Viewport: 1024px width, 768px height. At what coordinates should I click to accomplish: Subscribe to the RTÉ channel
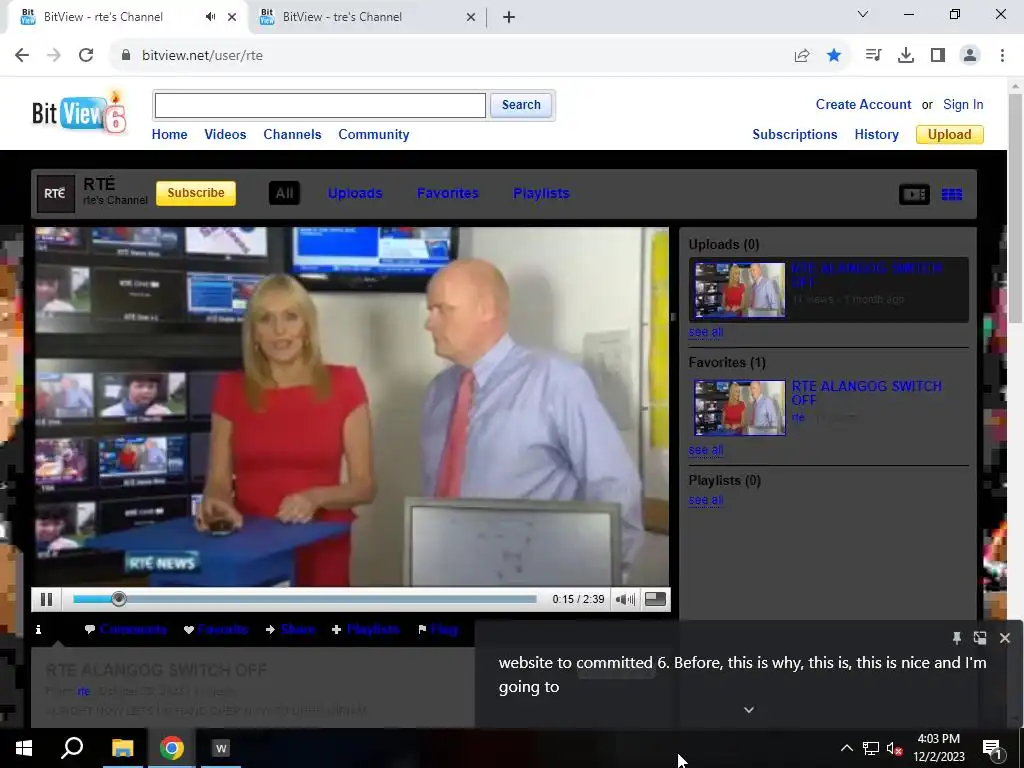[196, 193]
